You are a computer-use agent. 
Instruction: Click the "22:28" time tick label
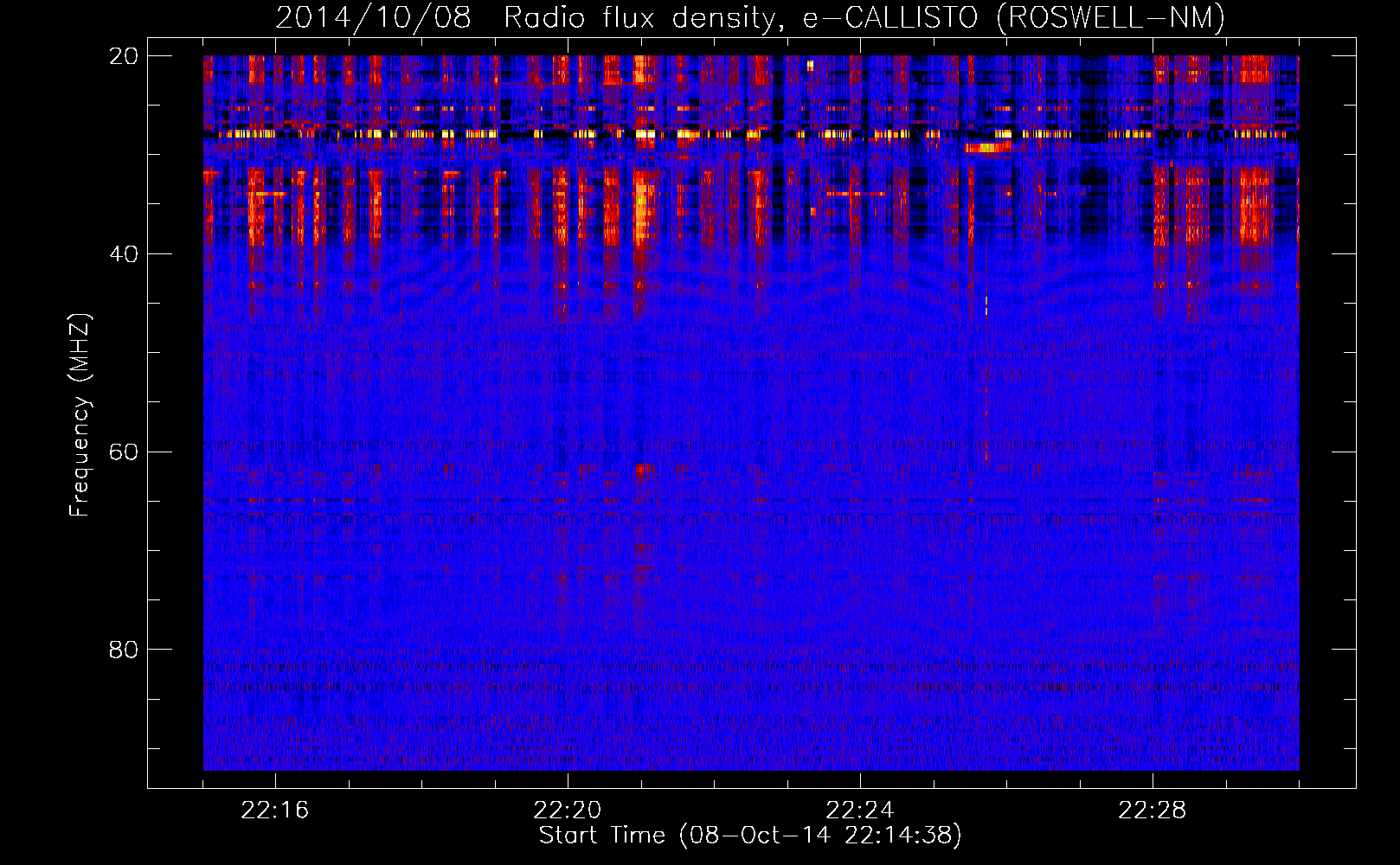click(1153, 811)
